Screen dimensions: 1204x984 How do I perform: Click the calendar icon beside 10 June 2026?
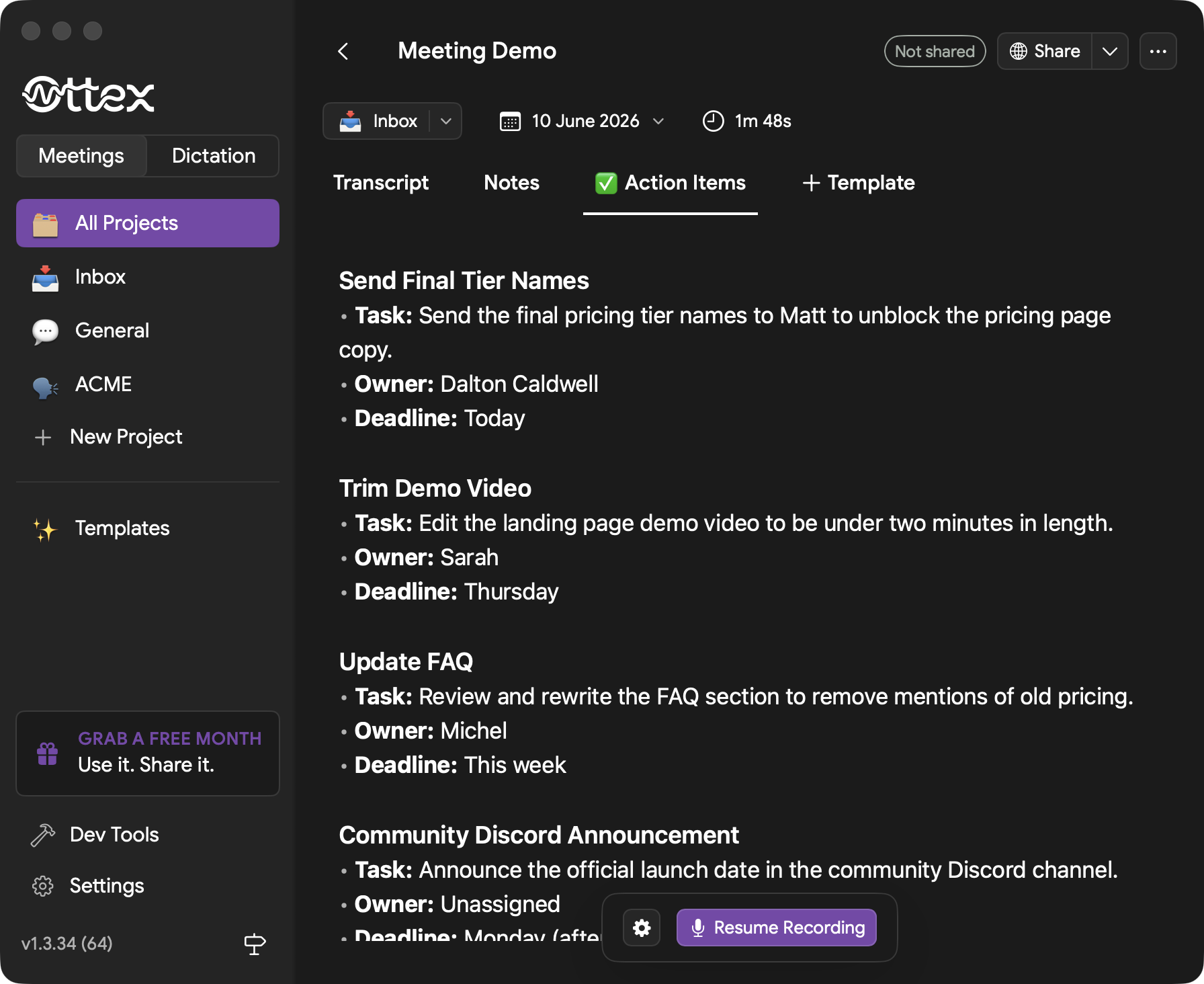pyautogui.click(x=510, y=122)
